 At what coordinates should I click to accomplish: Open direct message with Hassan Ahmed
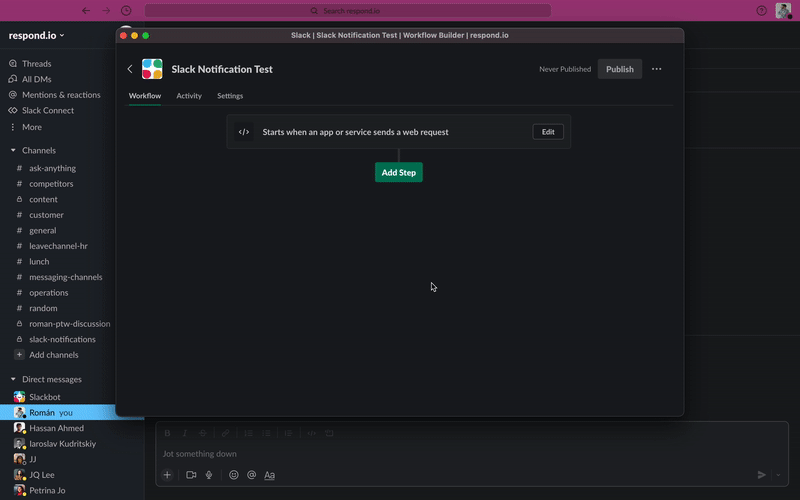coord(57,428)
